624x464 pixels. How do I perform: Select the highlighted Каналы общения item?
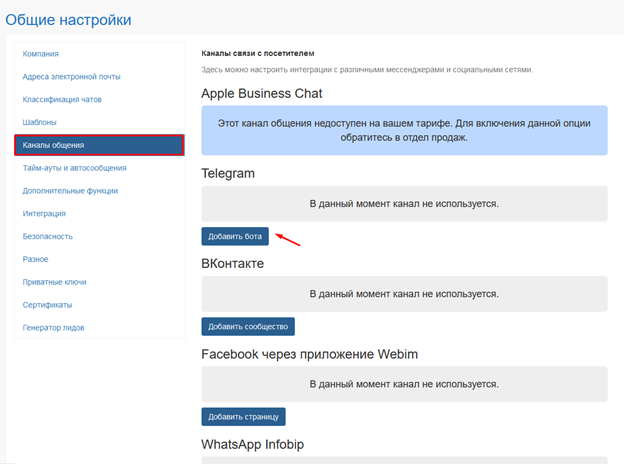(99, 145)
